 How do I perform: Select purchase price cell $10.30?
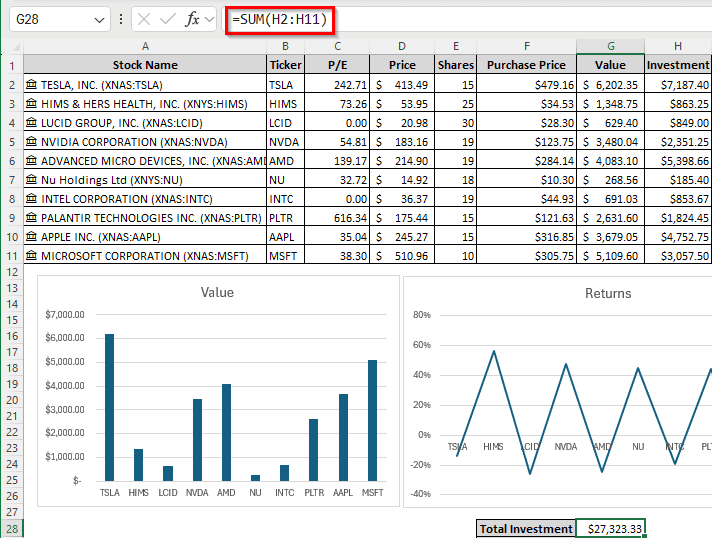[x=526, y=180]
